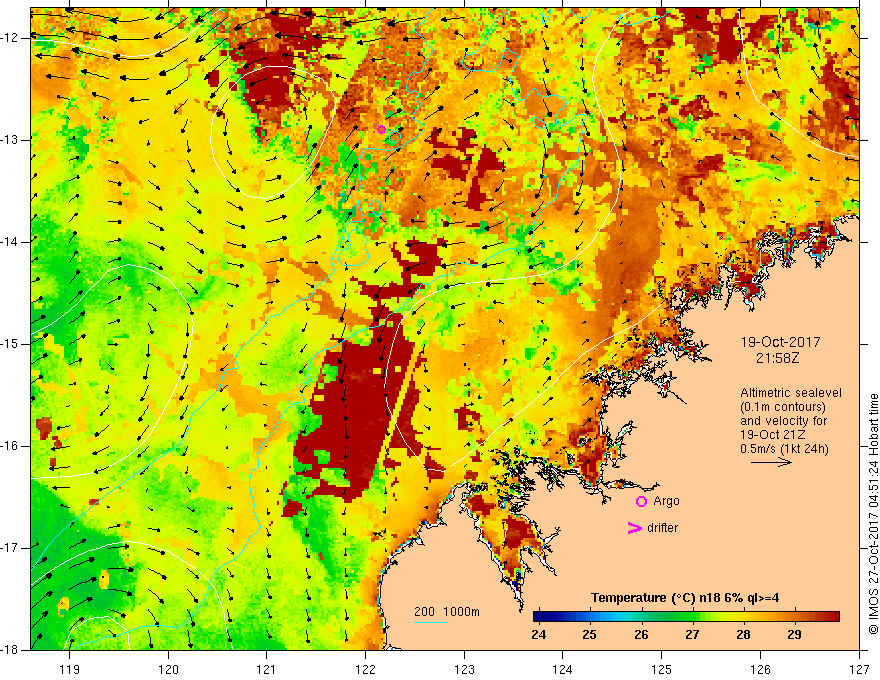Click the date text 19-Oct-2017
880x680 pixels.
point(780,342)
